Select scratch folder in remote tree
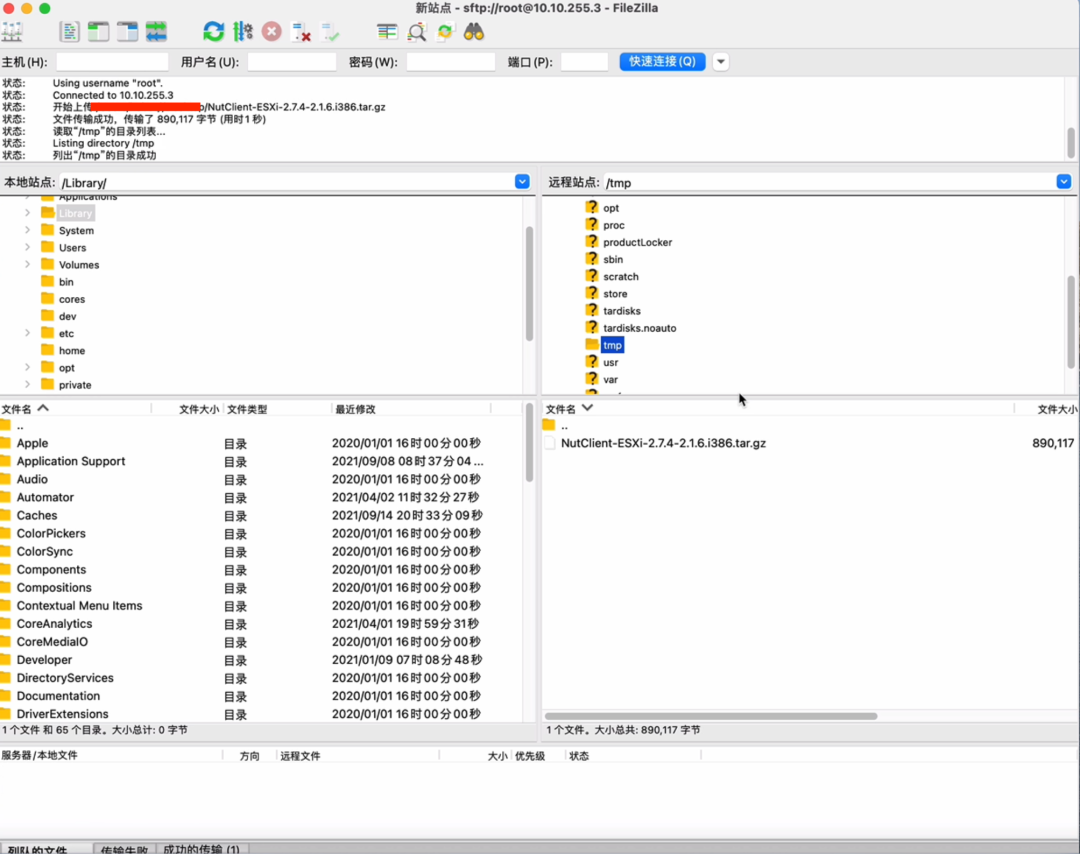Screen dimensions: 1080x854 pyautogui.click(x=621, y=277)
